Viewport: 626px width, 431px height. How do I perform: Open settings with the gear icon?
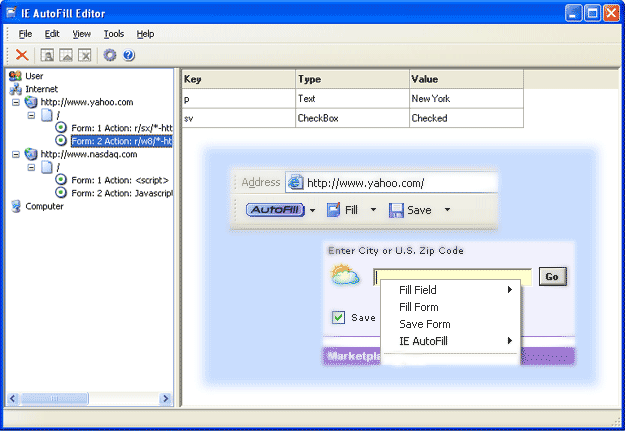coord(110,55)
